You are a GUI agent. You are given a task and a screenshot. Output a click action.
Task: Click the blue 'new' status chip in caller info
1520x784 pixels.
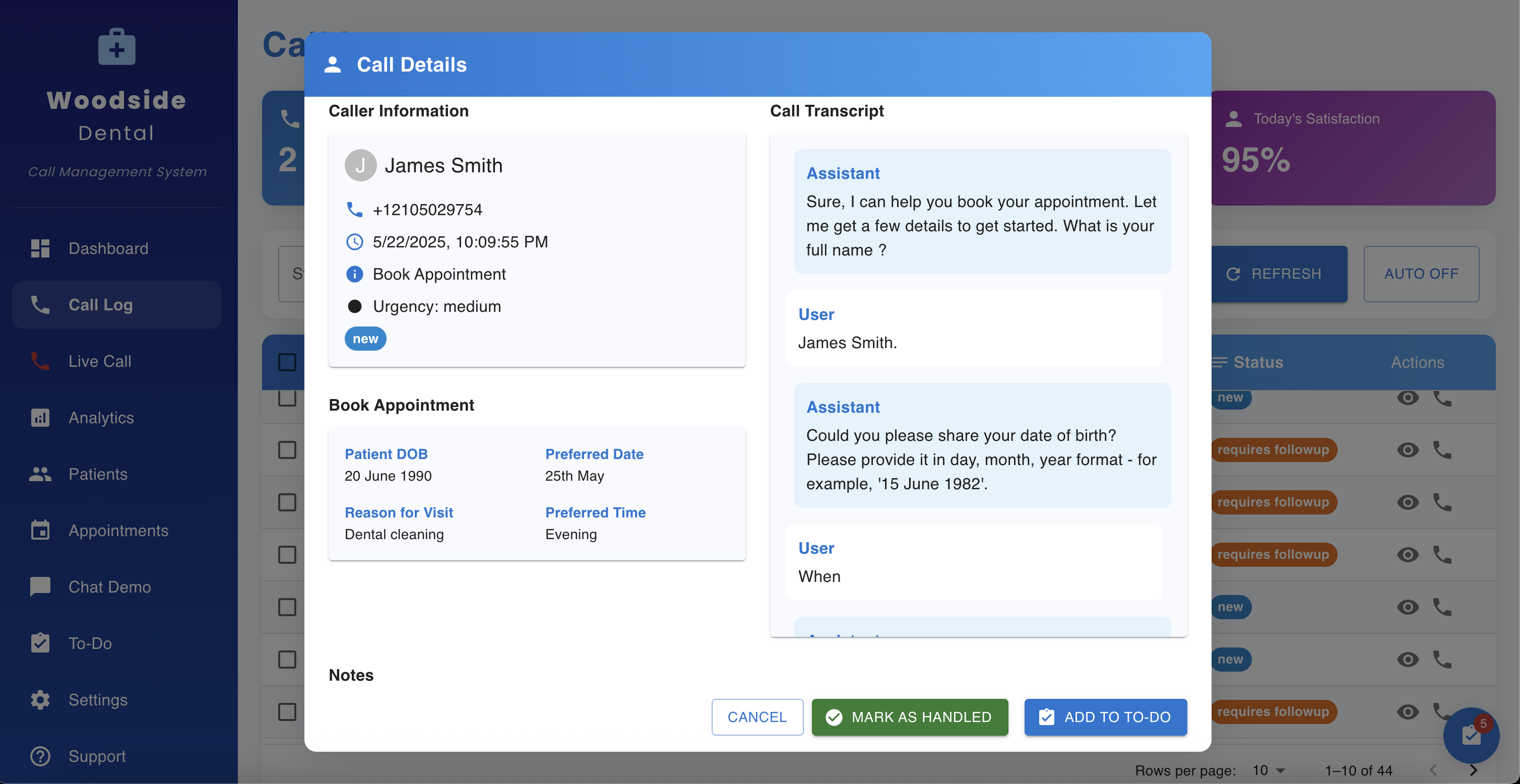[365, 339]
